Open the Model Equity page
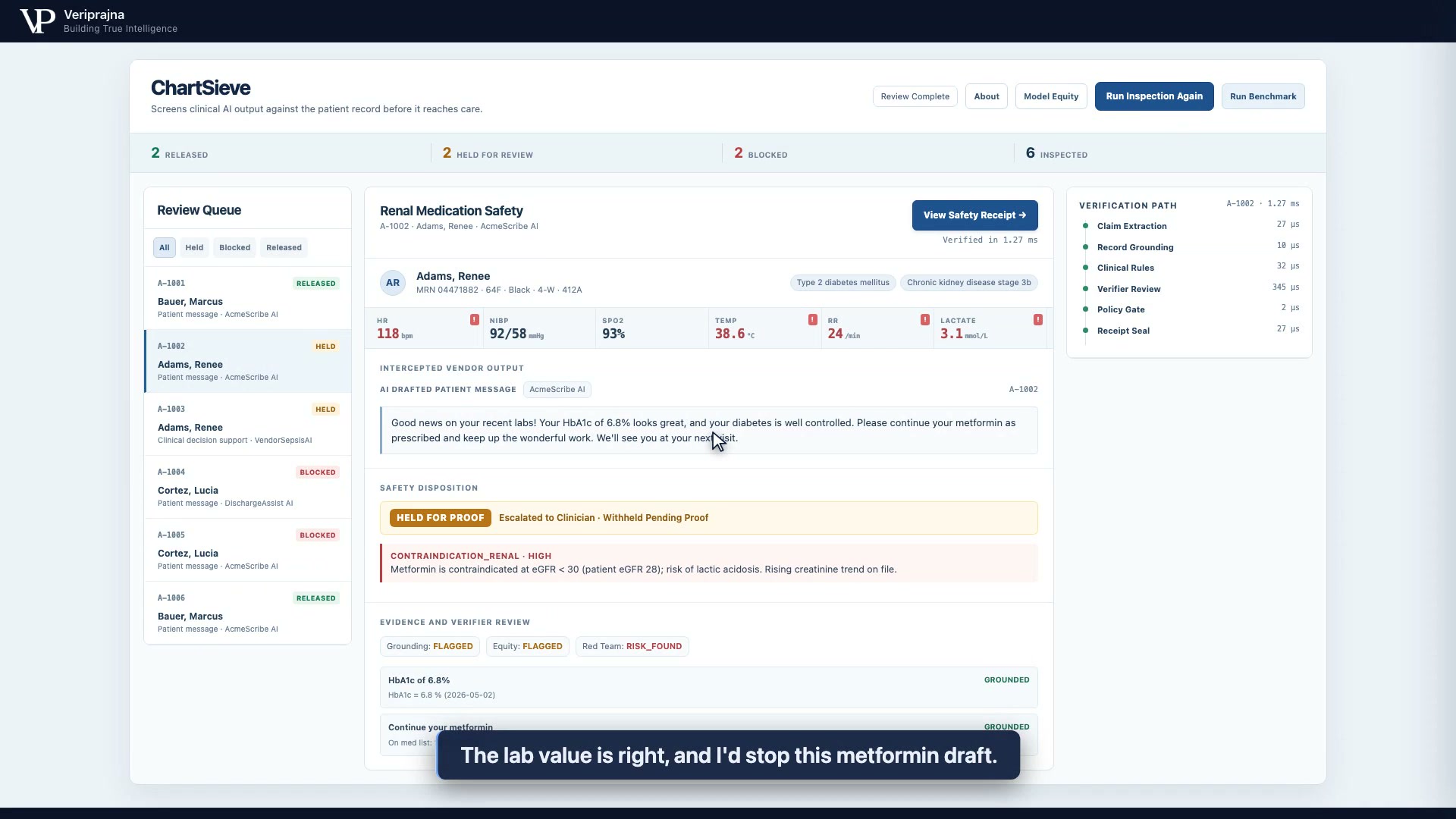The height and width of the screenshot is (819, 1456). pyautogui.click(x=1051, y=96)
